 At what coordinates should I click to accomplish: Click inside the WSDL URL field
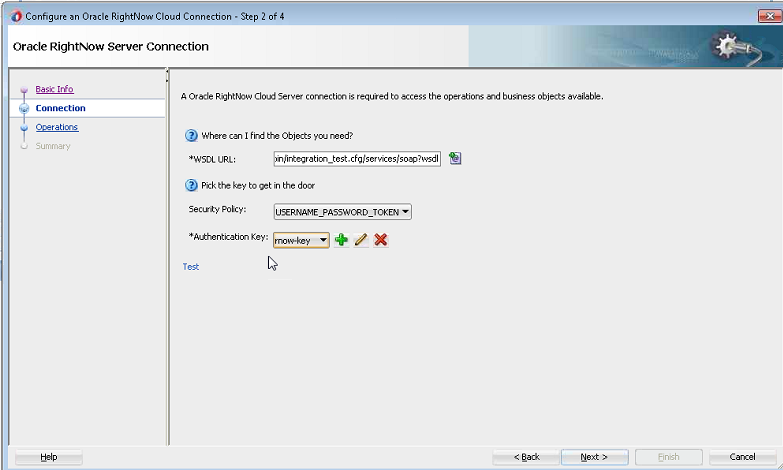[357, 159]
